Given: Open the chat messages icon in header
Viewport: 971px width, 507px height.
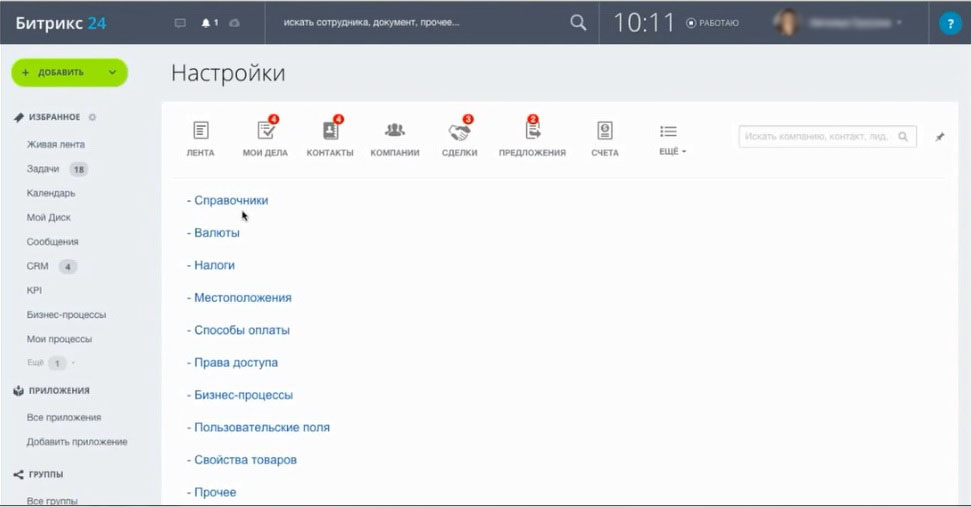Looking at the screenshot, I should point(180,23).
